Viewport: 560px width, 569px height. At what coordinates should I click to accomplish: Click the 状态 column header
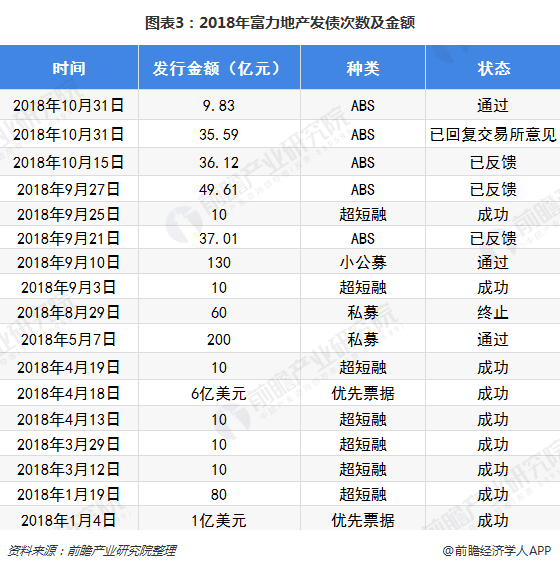coord(493,68)
